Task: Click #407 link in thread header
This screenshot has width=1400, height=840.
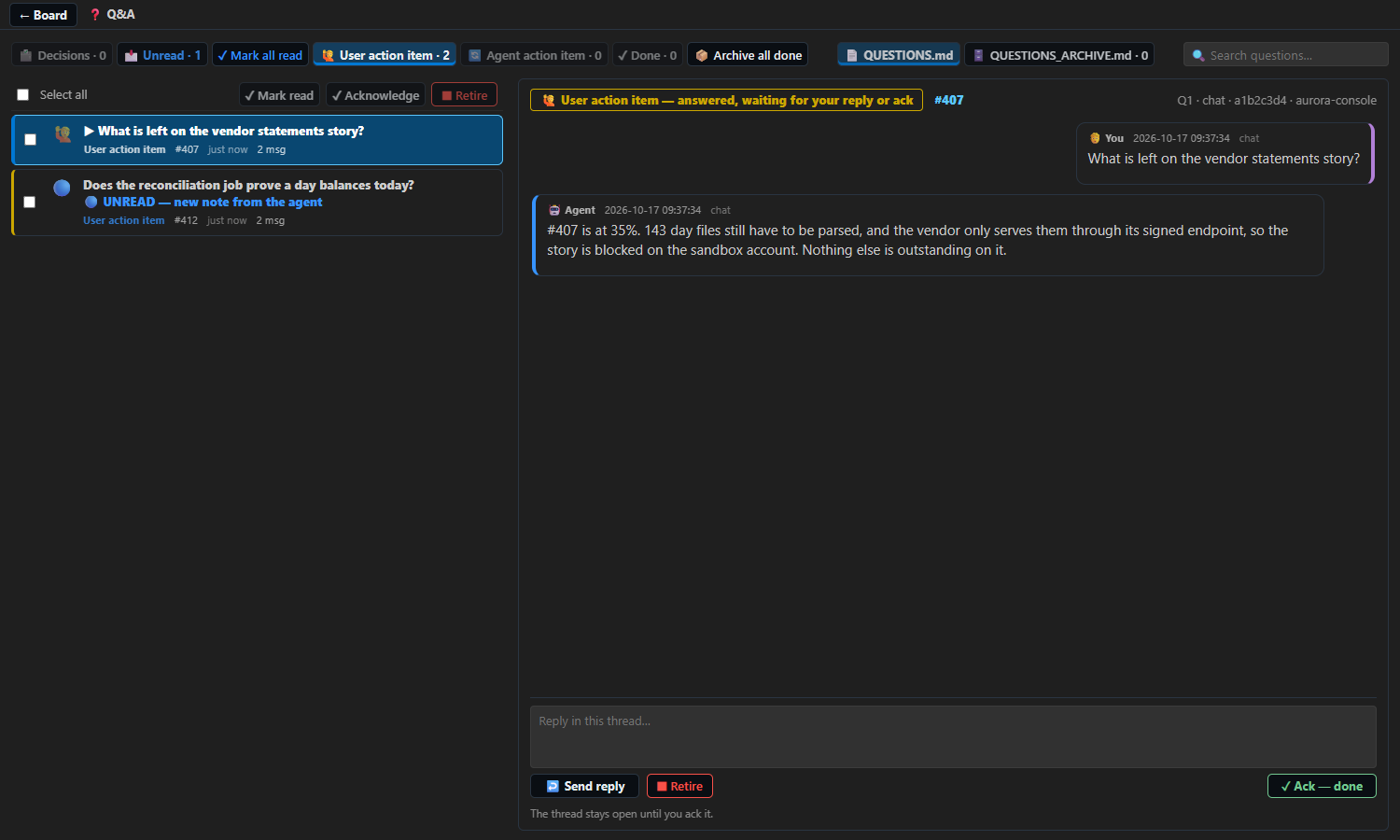Action: click(x=948, y=100)
